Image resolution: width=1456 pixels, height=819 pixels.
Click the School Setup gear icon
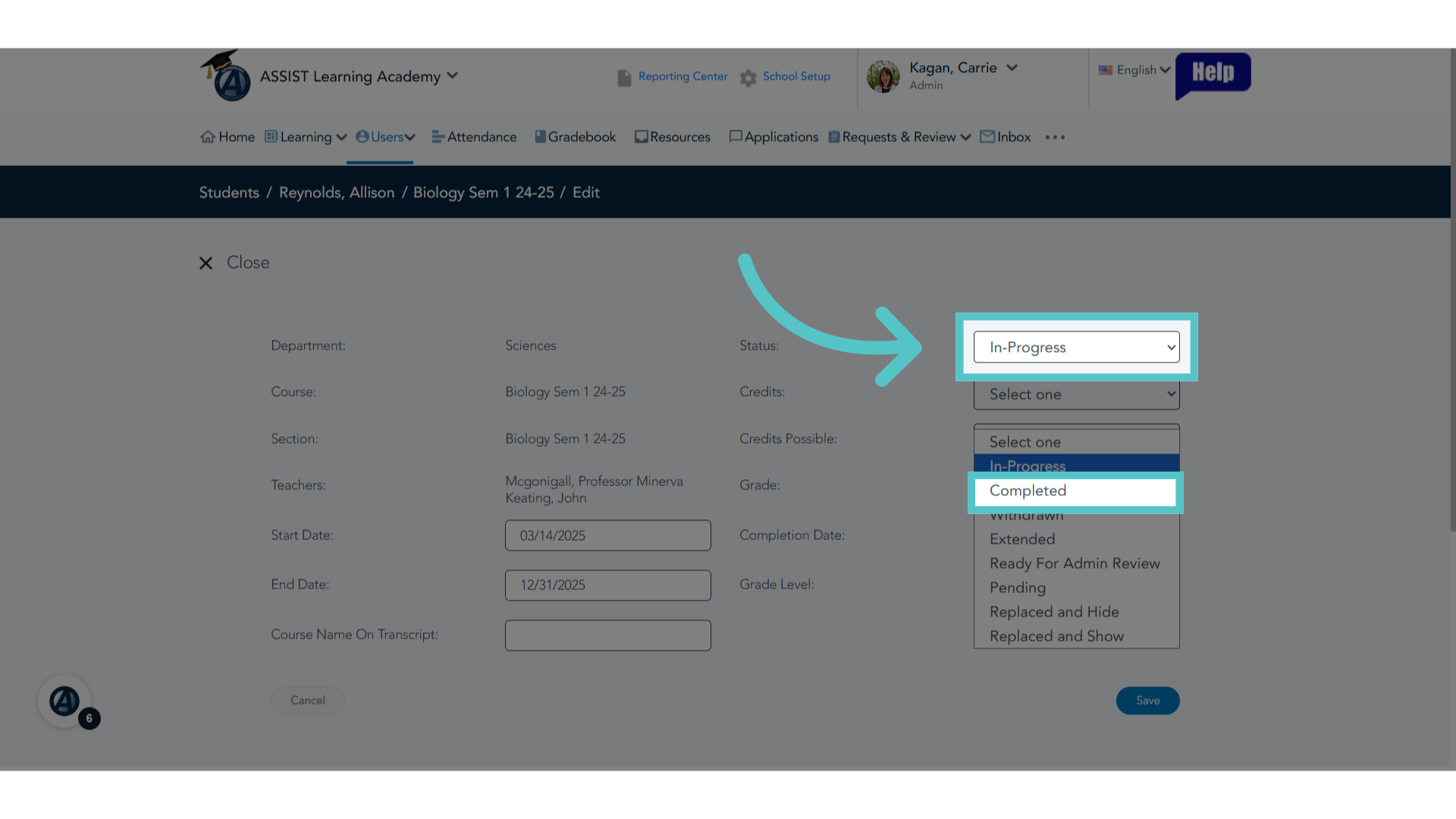coord(748,77)
